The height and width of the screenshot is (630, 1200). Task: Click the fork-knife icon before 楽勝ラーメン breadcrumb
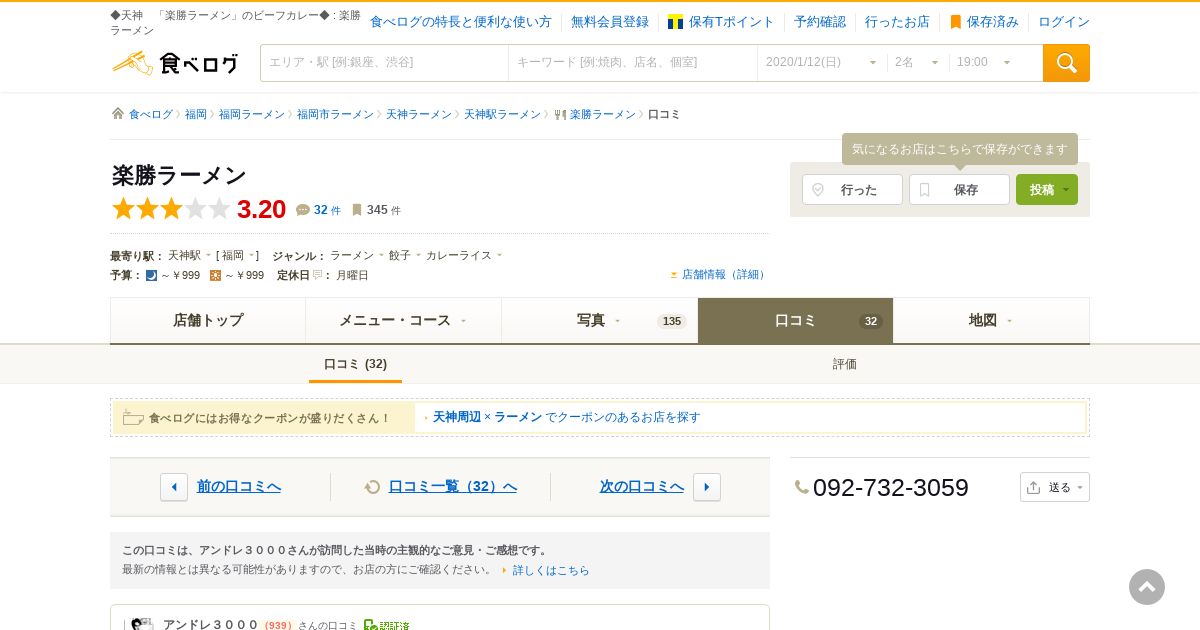click(x=560, y=115)
